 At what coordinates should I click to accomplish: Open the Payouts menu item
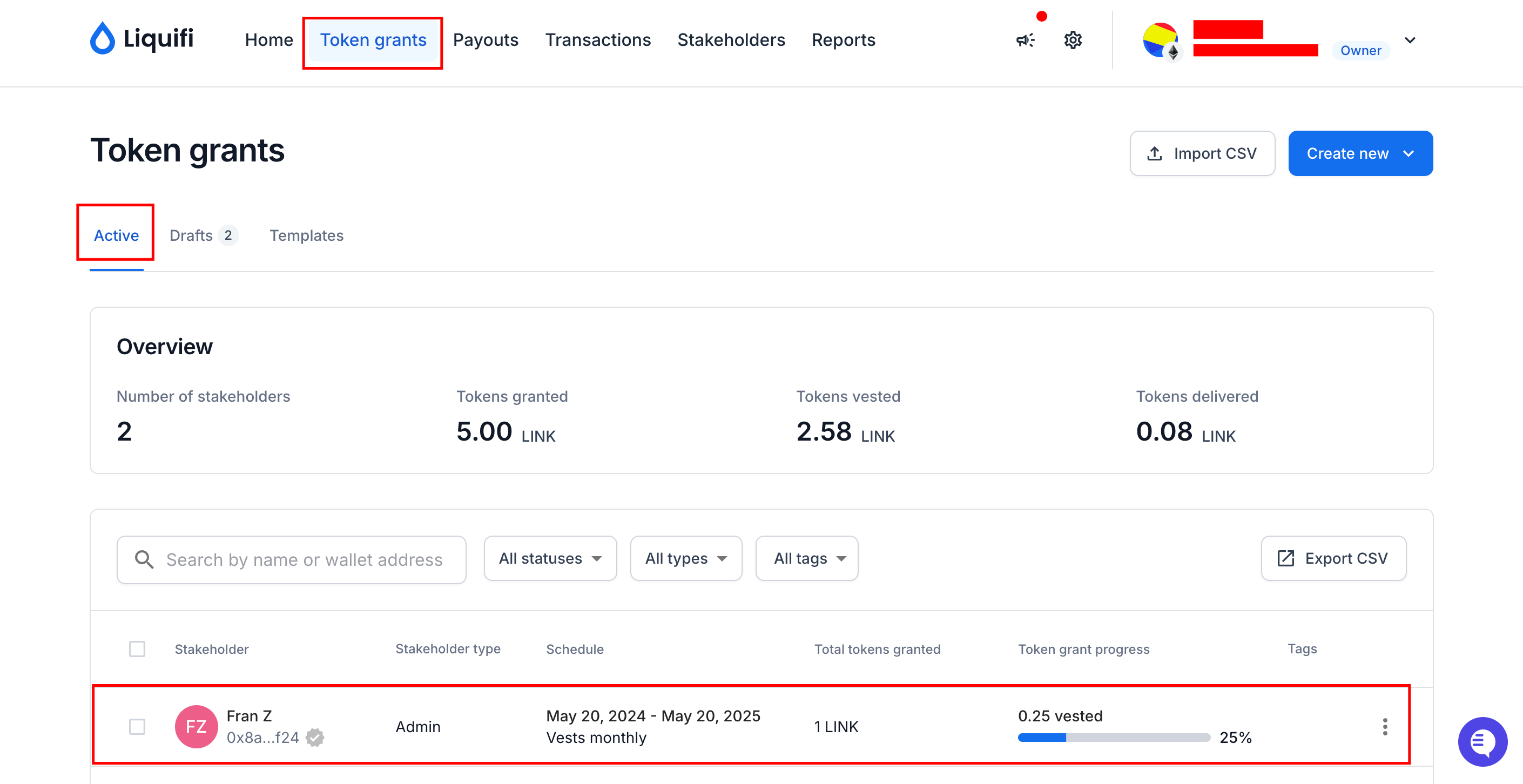[x=486, y=39]
